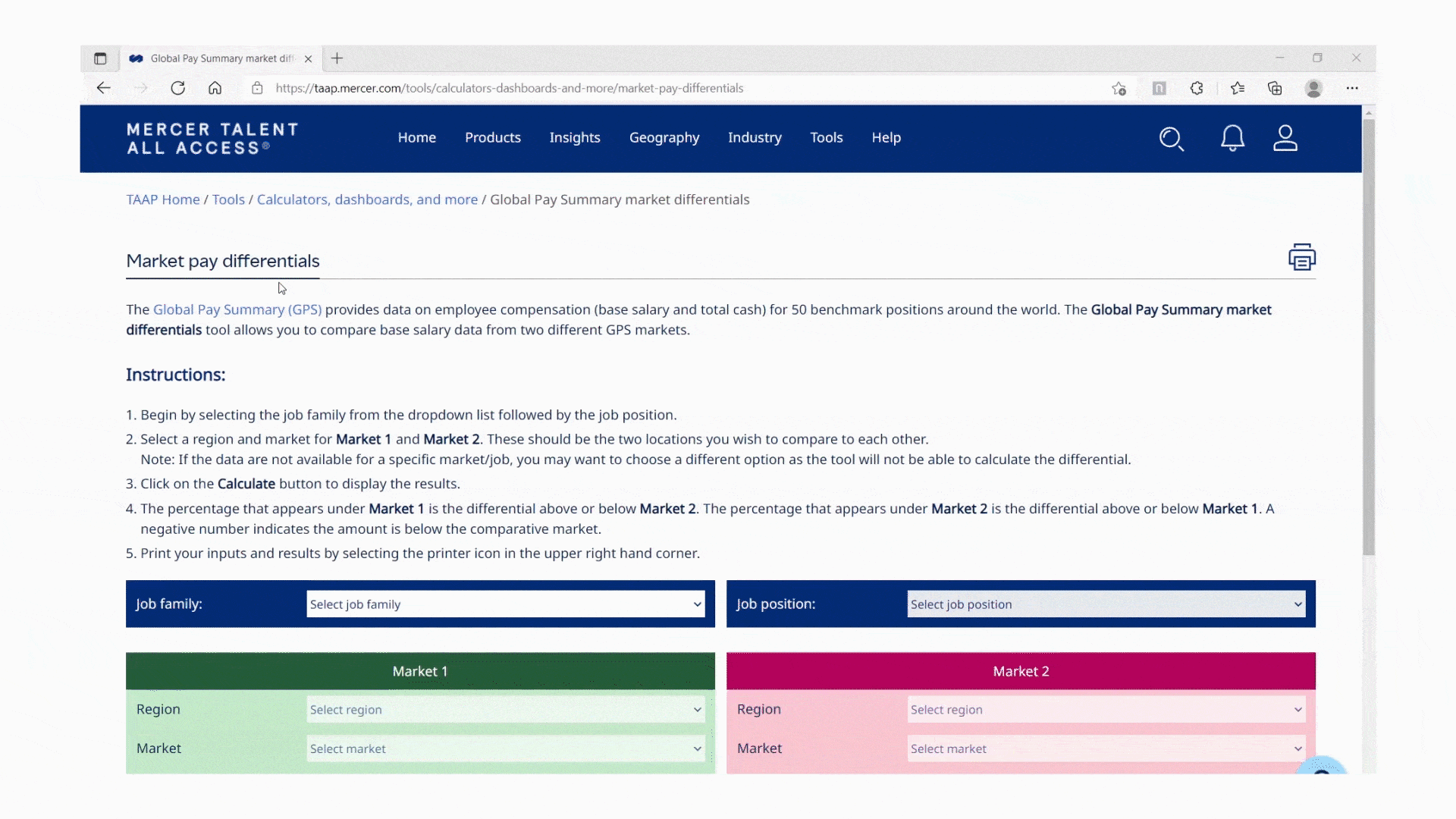The height and width of the screenshot is (819, 1456).
Task: Open browser extensions icon in toolbar
Action: pos(1197,89)
